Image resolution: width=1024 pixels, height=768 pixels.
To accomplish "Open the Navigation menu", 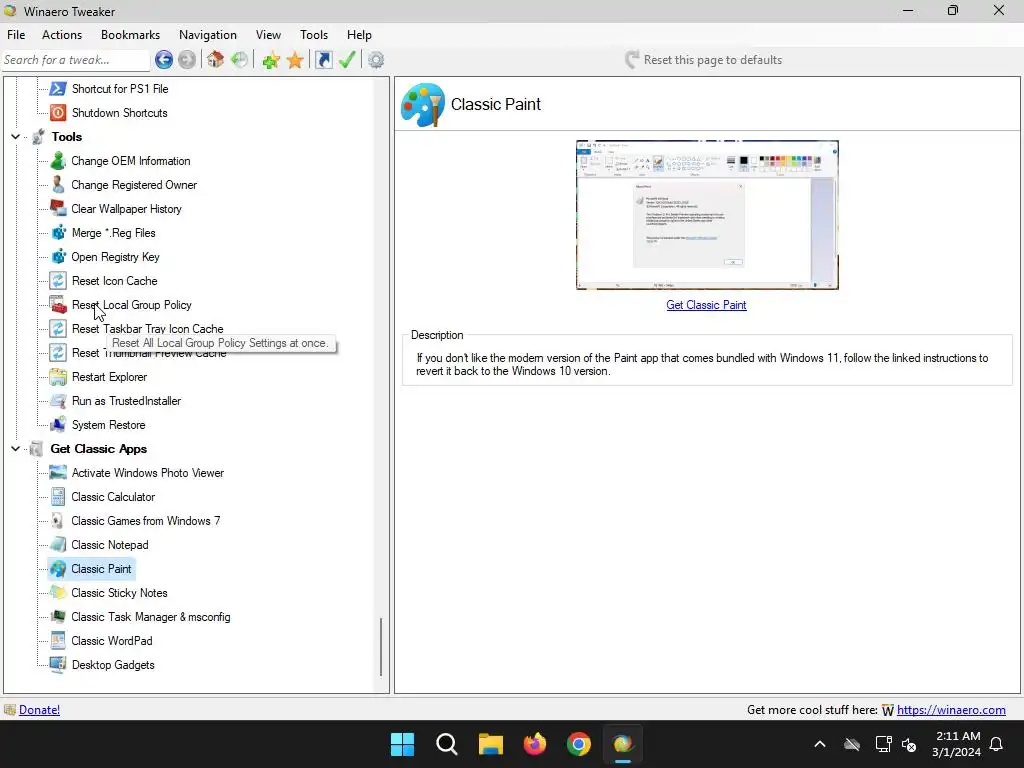I will [x=208, y=35].
